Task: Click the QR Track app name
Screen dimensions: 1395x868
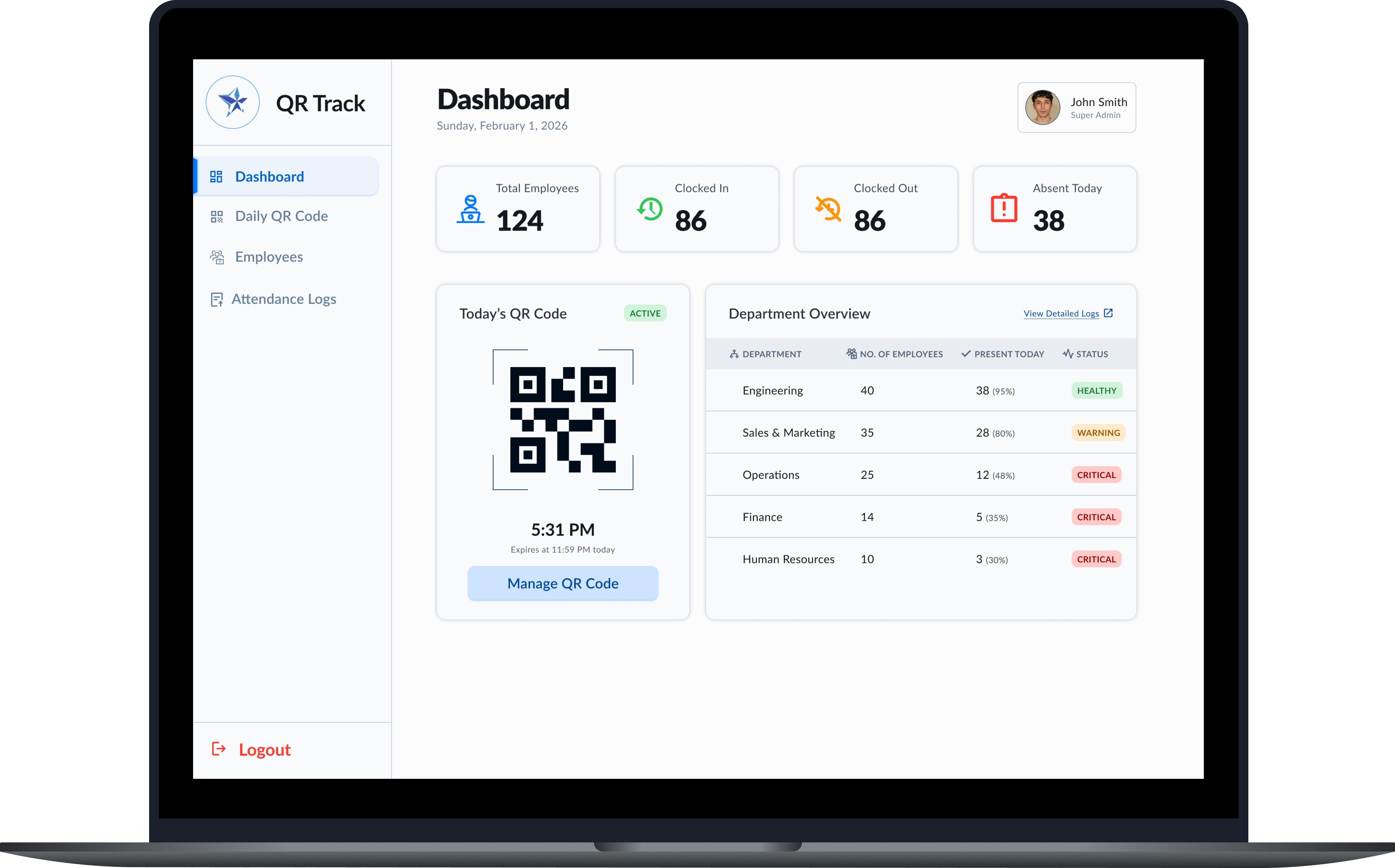Action: pyautogui.click(x=320, y=103)
